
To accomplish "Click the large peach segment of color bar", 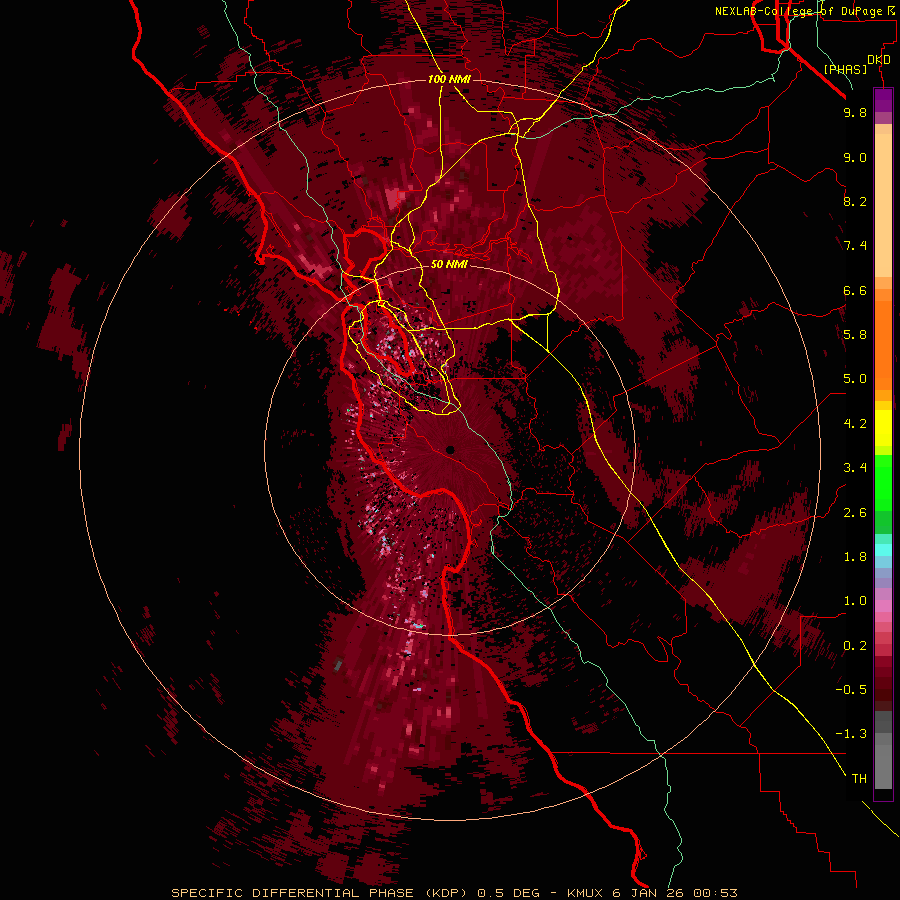I will pos(883,205).
